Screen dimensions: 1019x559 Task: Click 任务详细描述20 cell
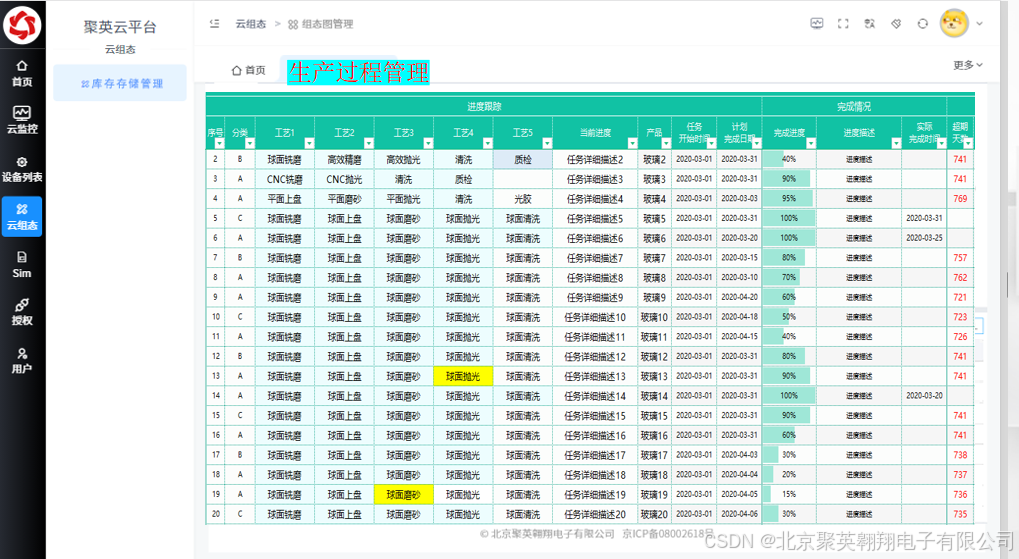595,514
